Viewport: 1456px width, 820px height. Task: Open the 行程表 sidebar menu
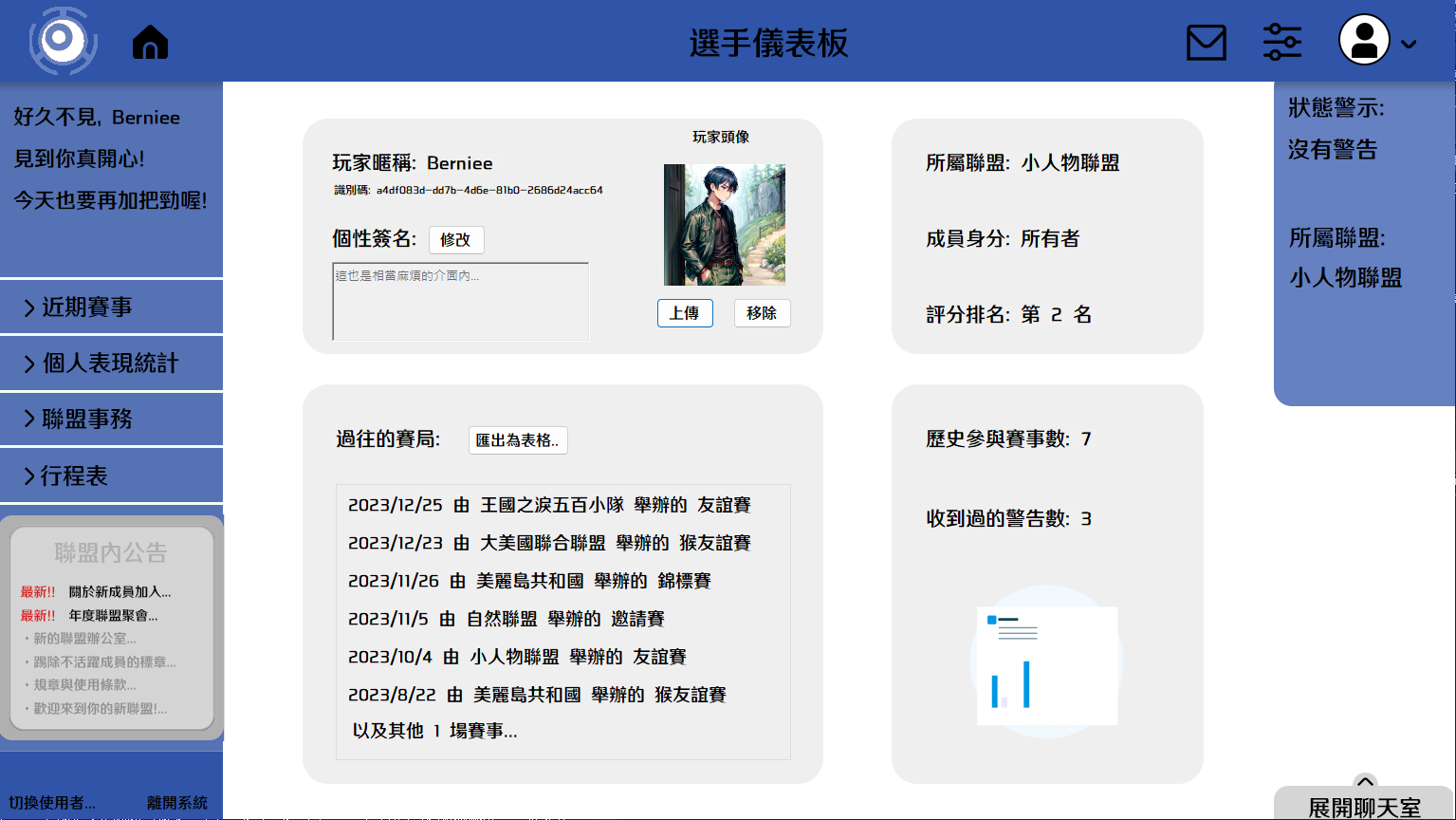111,475
